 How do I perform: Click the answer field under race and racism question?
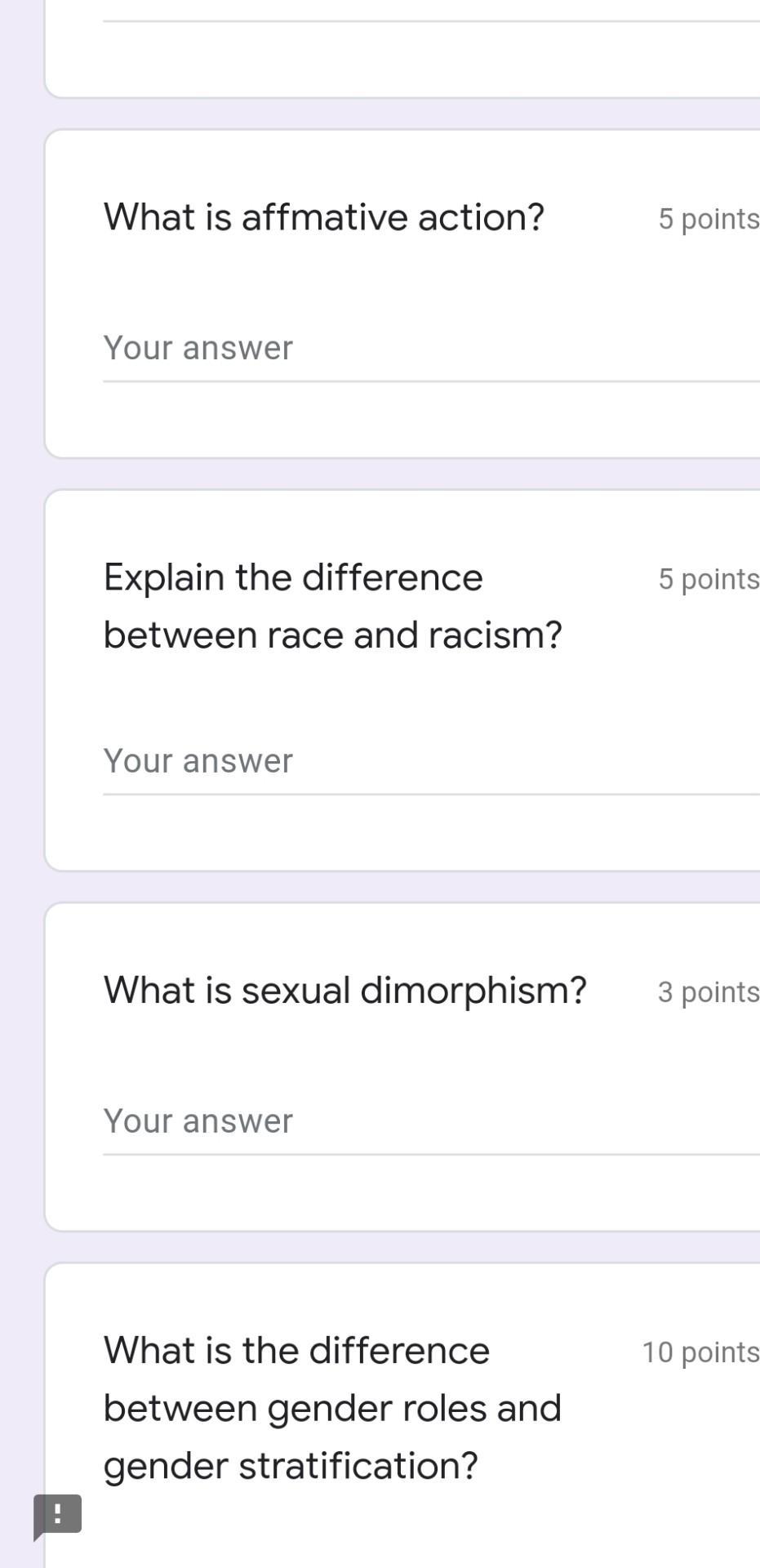[327, 760]
